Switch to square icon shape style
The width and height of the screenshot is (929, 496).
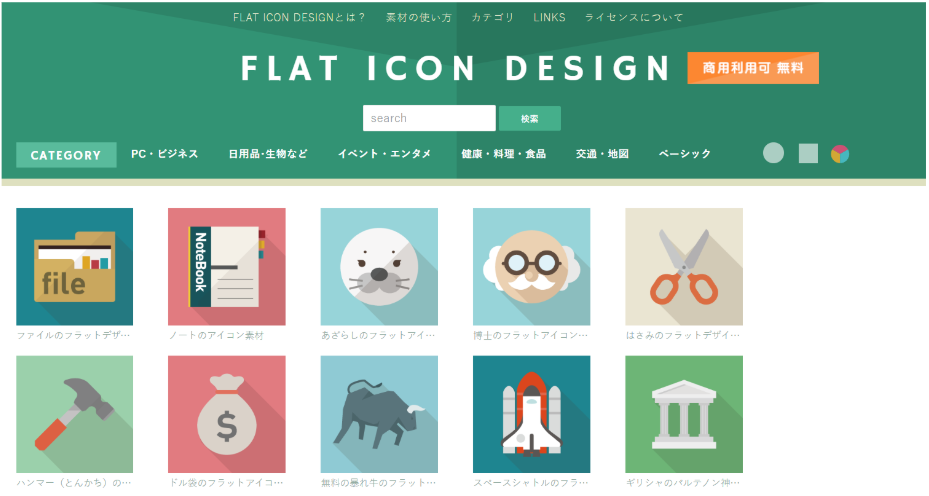808,153
